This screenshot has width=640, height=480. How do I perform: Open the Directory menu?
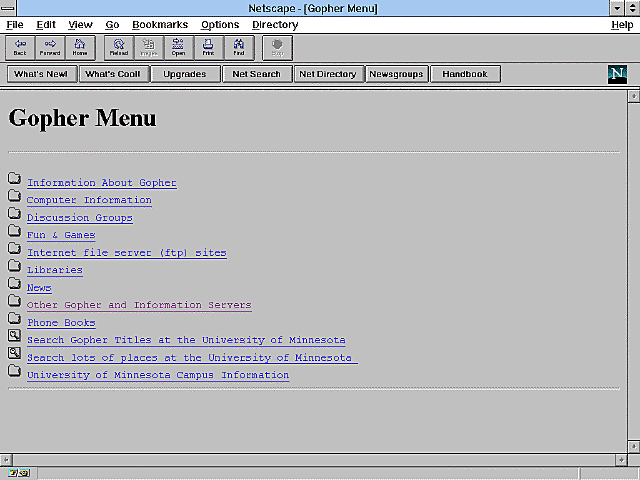[x=275, y=25]
